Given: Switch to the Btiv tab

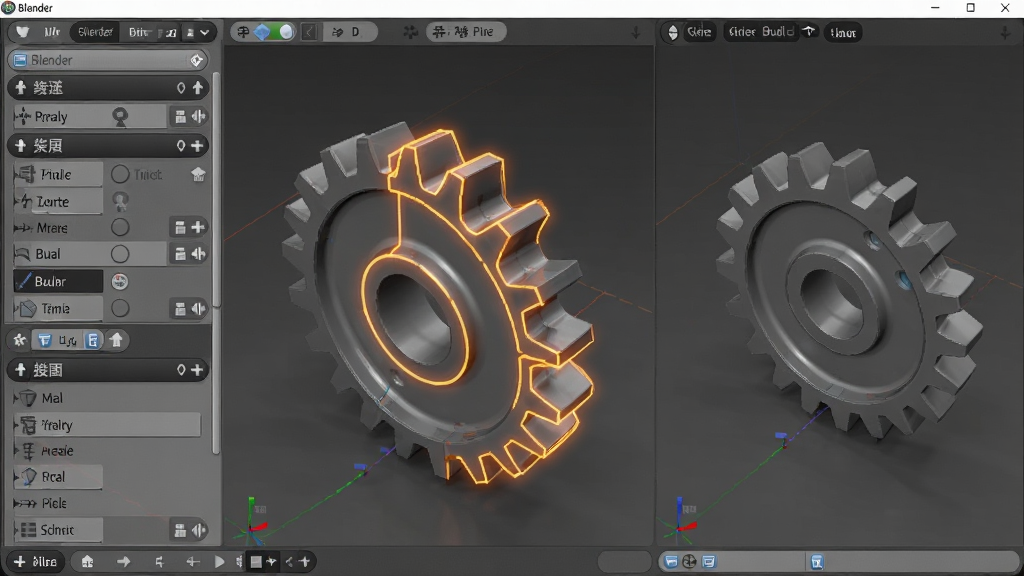Looking at the screenshot, I should point(138,32).
